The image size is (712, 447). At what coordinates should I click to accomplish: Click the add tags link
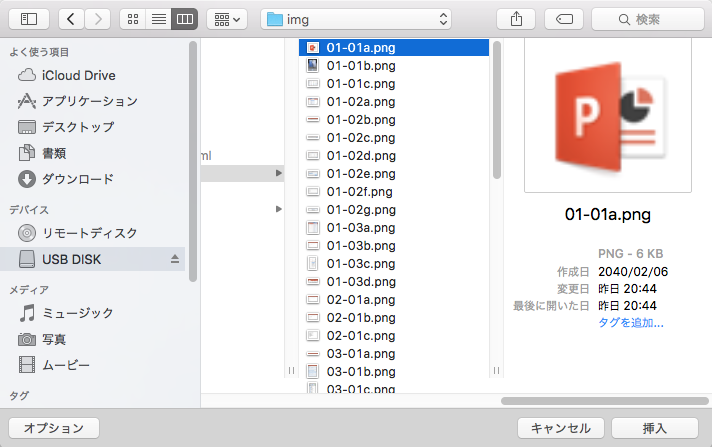pos(631,322)
